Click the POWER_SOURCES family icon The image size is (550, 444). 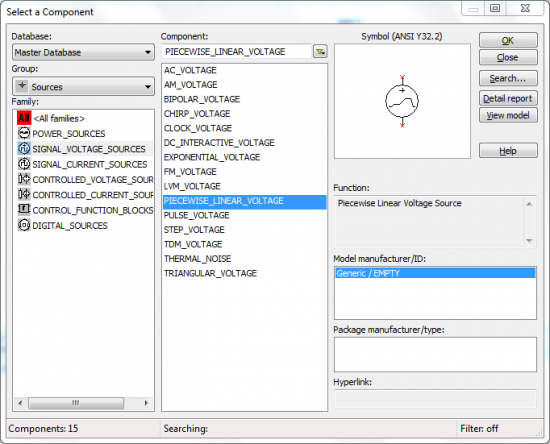click(24, 133)
